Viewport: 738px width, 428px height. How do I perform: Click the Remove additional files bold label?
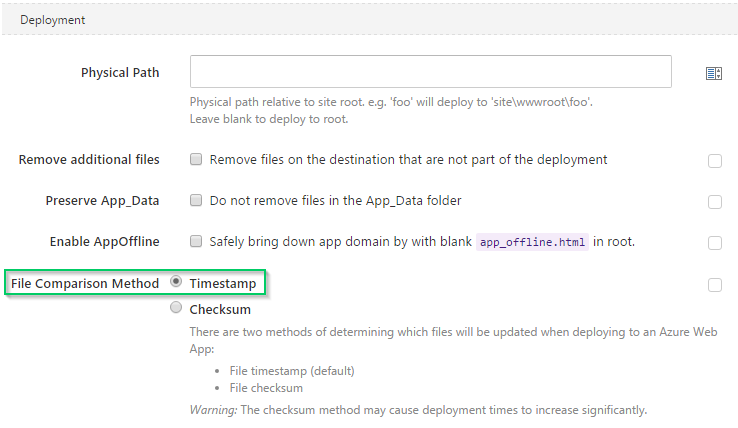point(89,160)
